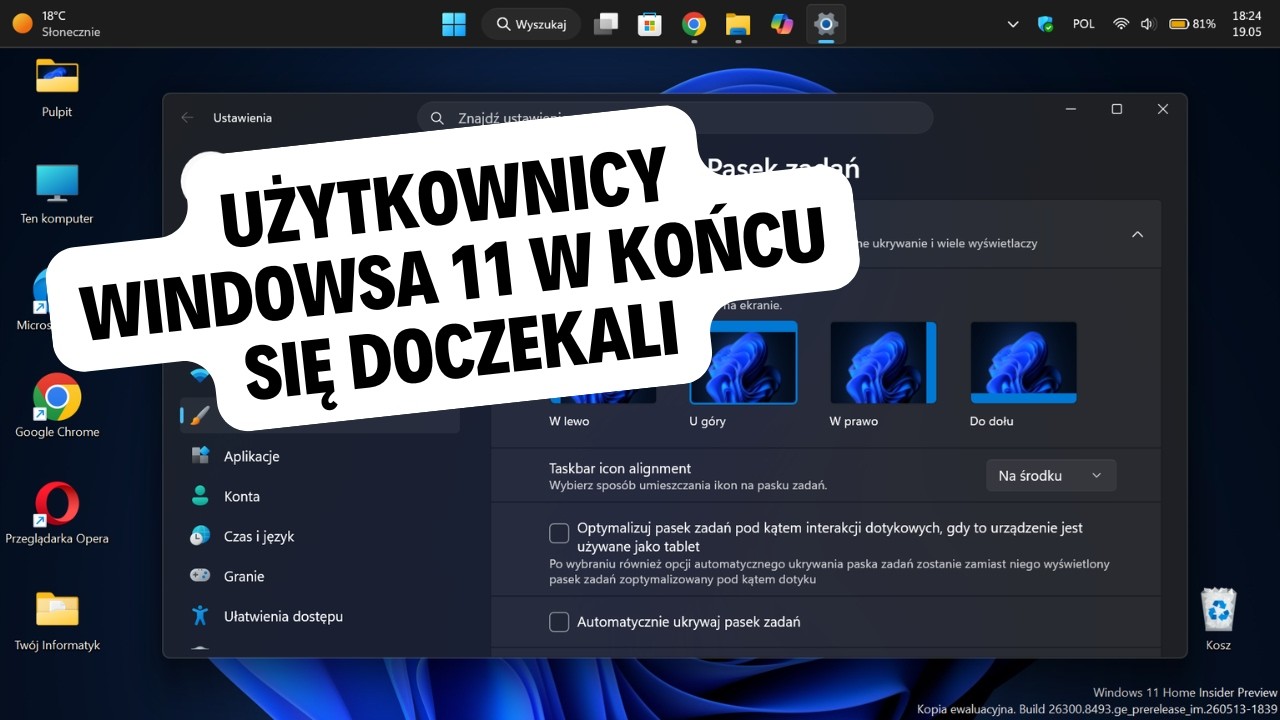Select the Twój Informatyk desktop folder
Screen dimensions: 1280x720
[57, 620]
